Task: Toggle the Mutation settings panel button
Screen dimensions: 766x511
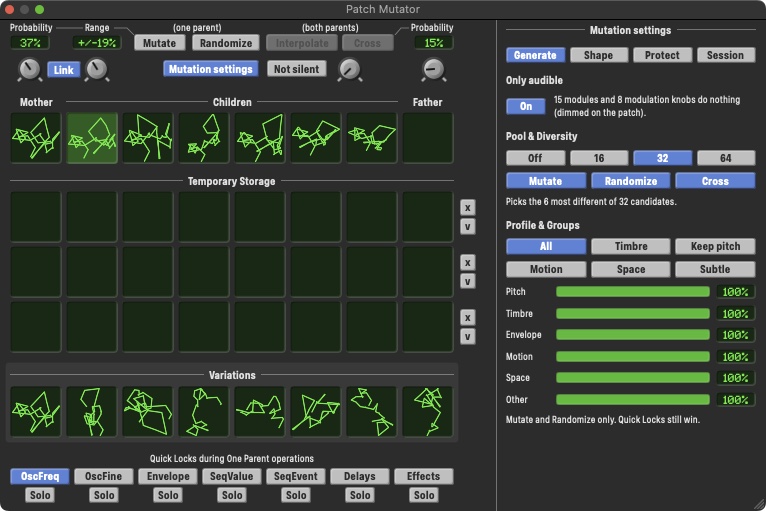Action: (211, 69)
